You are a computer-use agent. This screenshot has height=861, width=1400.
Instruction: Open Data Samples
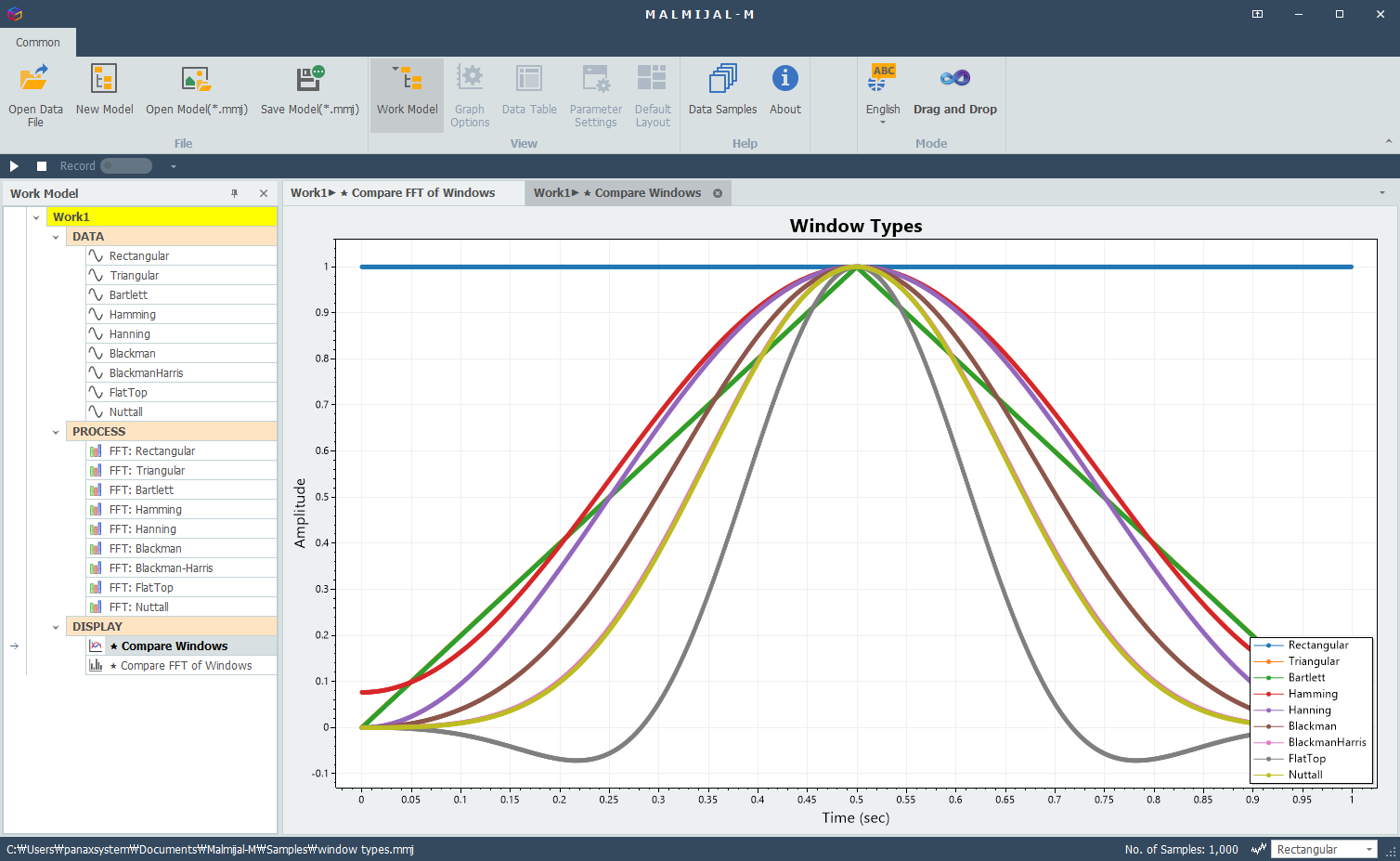(x=722, y=90)
